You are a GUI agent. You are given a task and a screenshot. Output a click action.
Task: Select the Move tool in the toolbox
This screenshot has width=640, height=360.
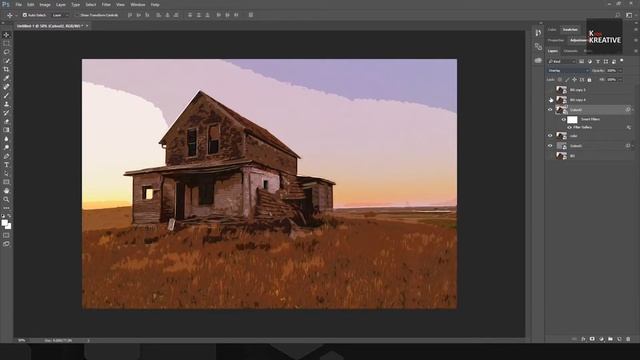pyautogui.click(x=6, y=35)
